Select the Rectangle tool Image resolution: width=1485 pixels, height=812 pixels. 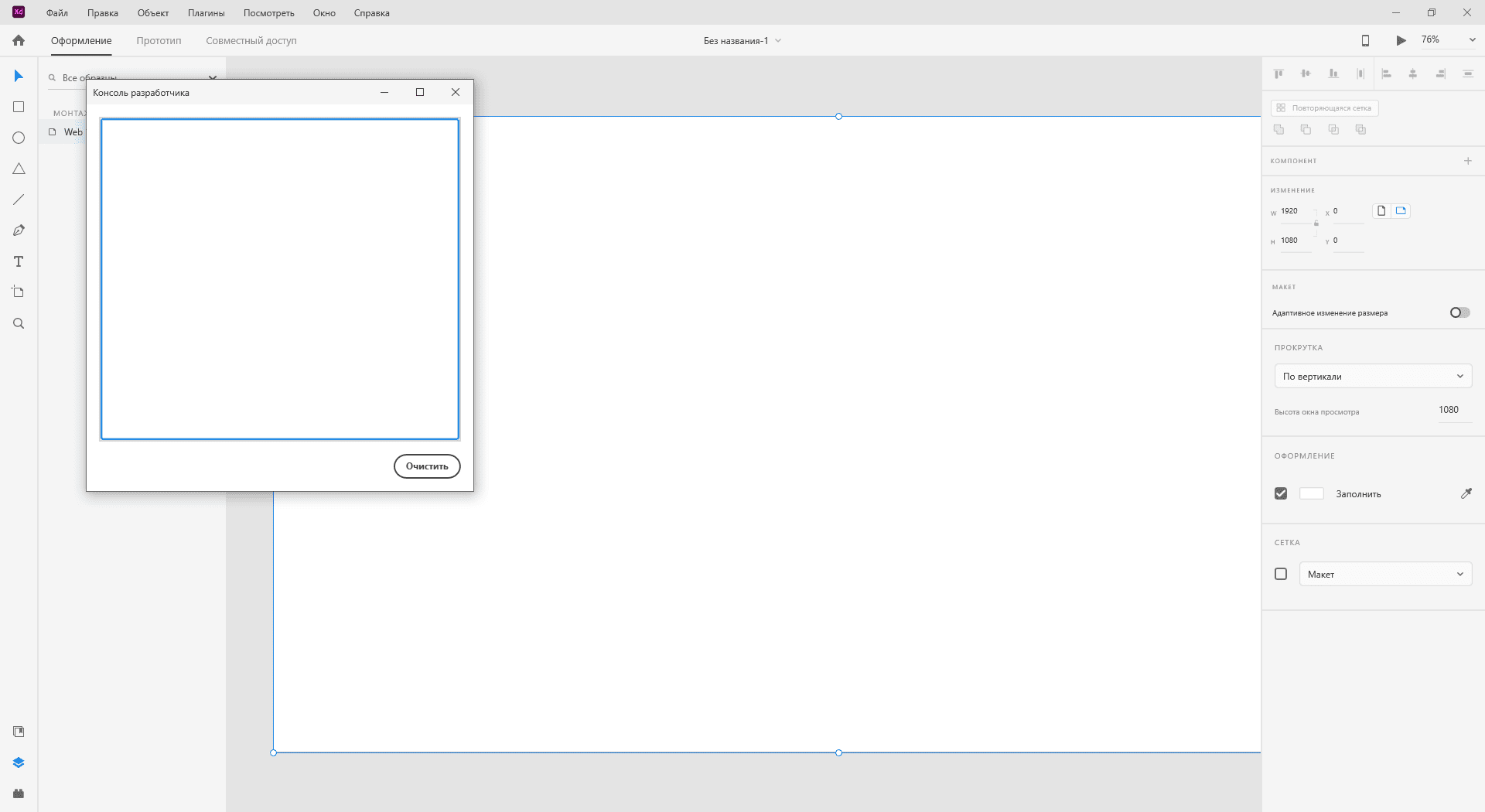coord(19,107)
